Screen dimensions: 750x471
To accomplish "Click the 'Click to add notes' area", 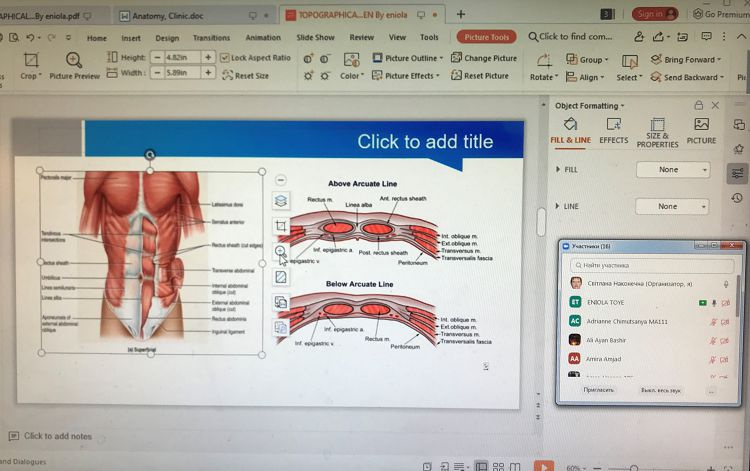I will point(57,436).
